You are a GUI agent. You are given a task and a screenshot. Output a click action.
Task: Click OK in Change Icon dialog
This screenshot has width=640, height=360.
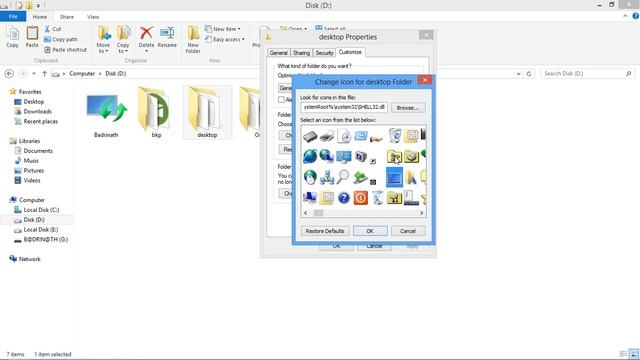point(370,231)
